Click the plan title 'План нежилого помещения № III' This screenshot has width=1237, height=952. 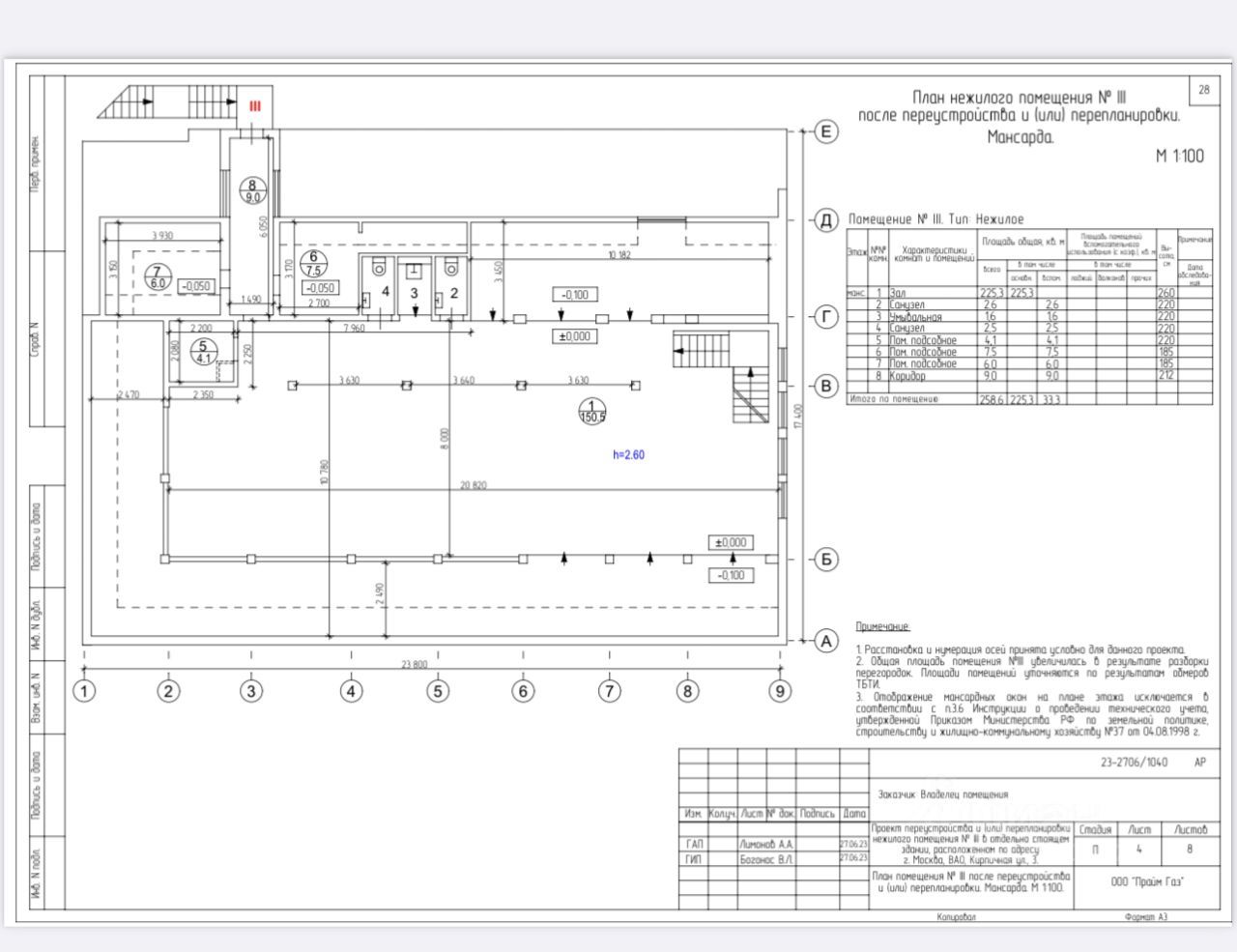point(1020,98)
